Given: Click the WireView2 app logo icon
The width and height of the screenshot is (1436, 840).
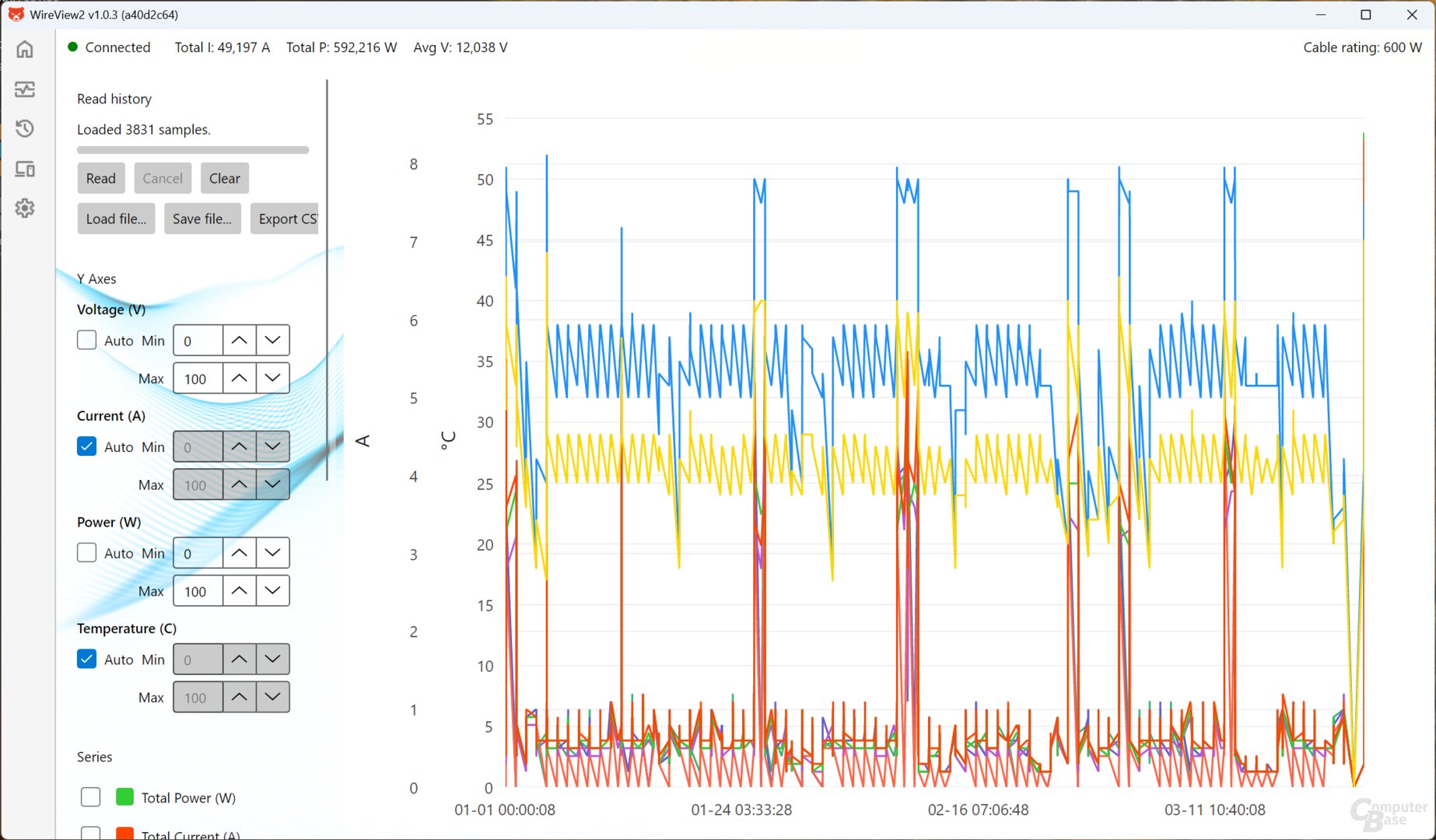Looking at the screenshot, I should (x=16, y=14).
